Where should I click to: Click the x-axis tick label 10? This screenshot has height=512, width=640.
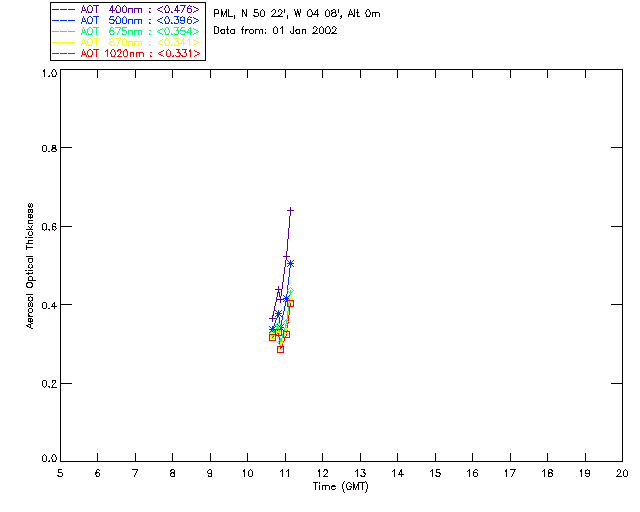pos(248,473)
